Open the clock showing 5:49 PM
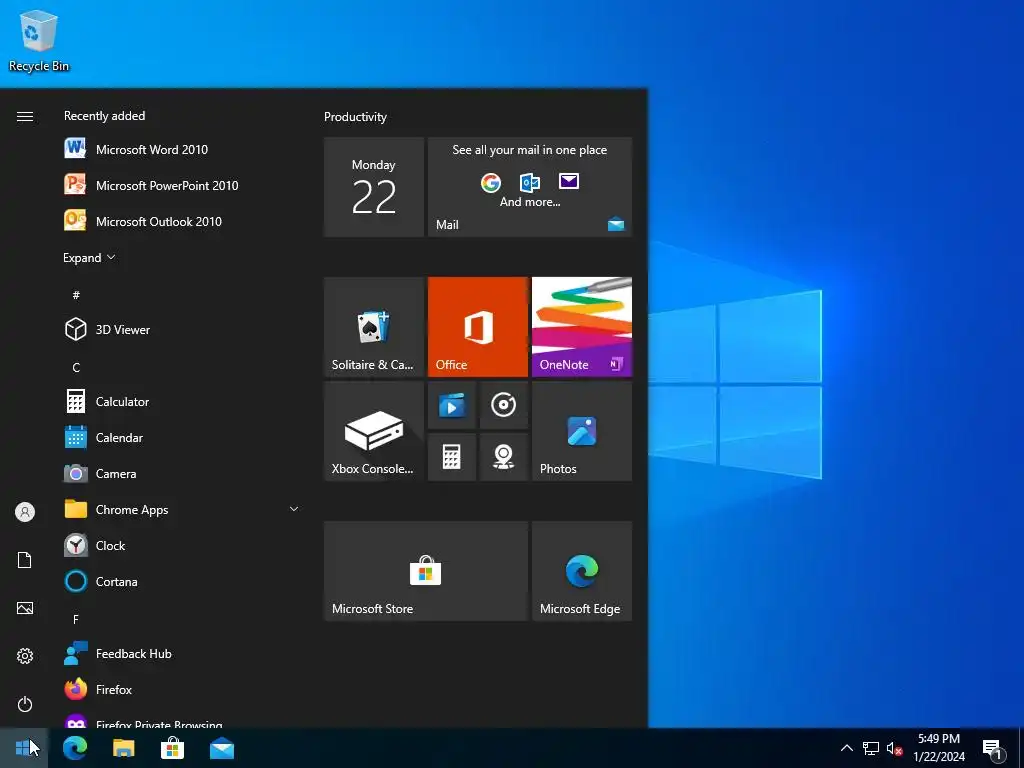This screenshot has height=768, width=1024. pos(938,748)
